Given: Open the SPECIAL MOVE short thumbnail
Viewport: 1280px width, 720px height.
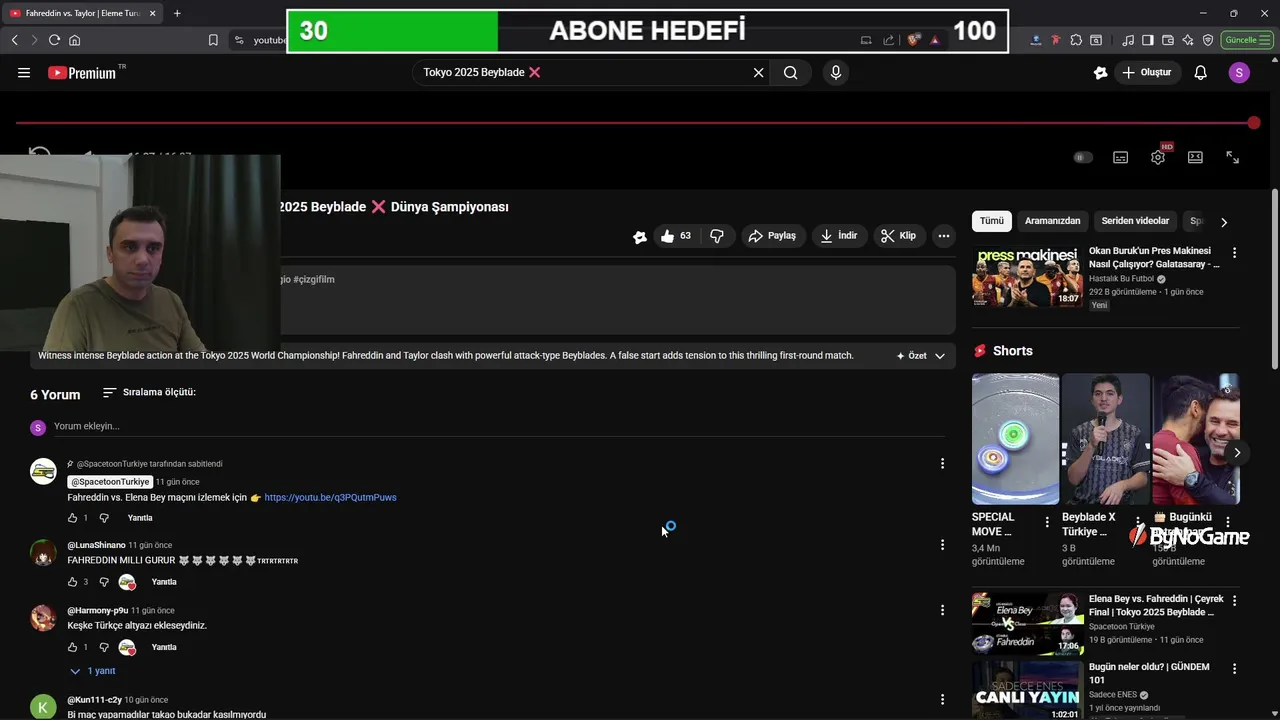Looking at the screenshot, I should pyautogui.click(x=1015, y=439).
